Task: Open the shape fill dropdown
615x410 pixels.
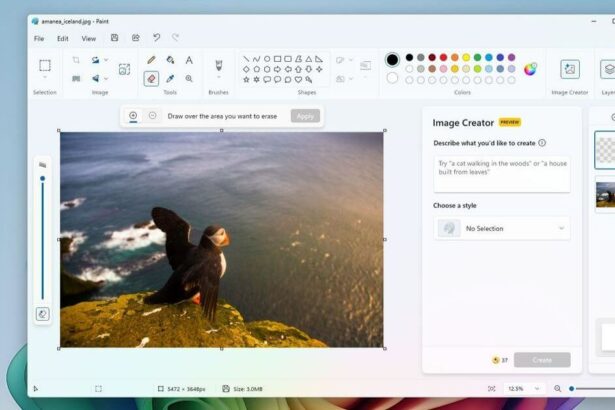Action: coord(351,79)
